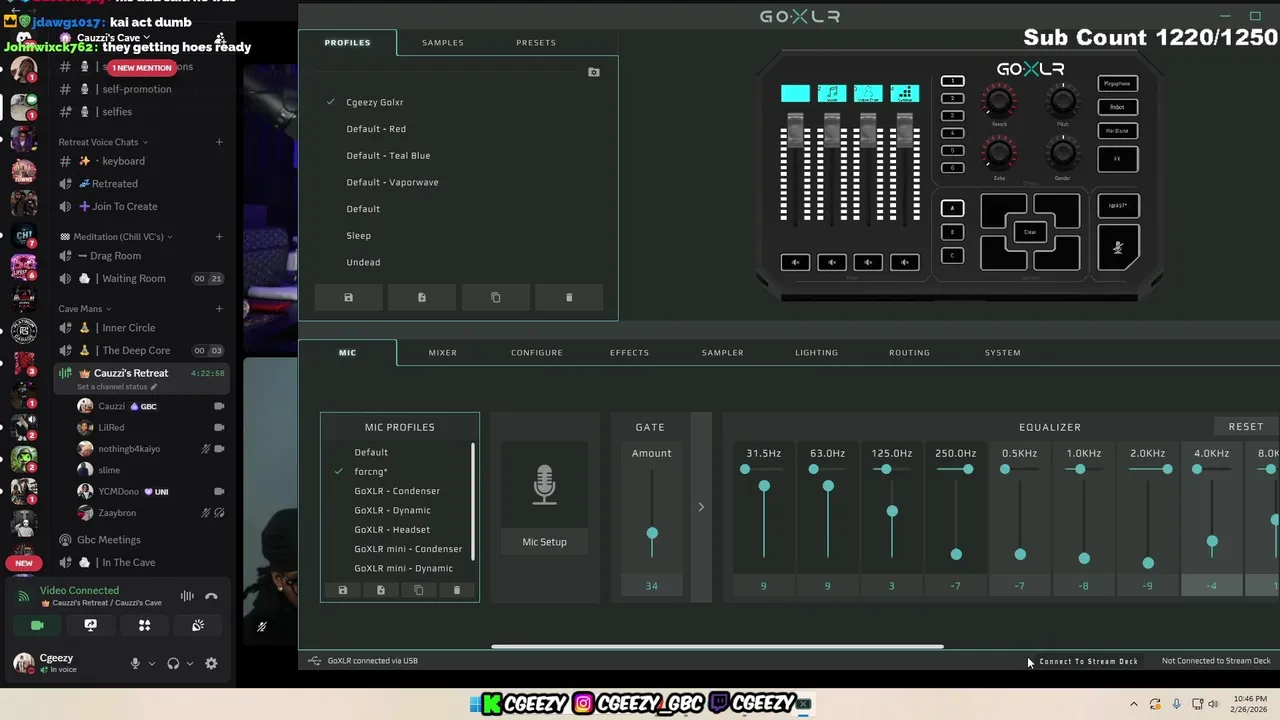Mute the fourth fader channel on GoXLR
Screen dimensions: 1280x720
pyautogui.click(x=905, y=262)
